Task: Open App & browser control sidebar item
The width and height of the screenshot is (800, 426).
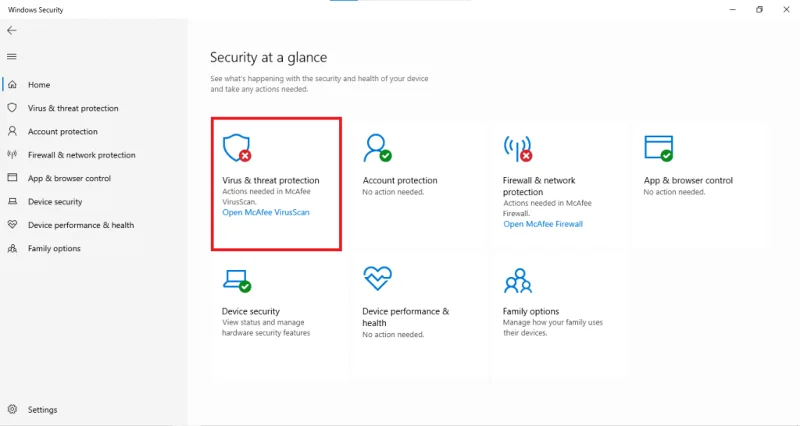Action: point(69,179)
